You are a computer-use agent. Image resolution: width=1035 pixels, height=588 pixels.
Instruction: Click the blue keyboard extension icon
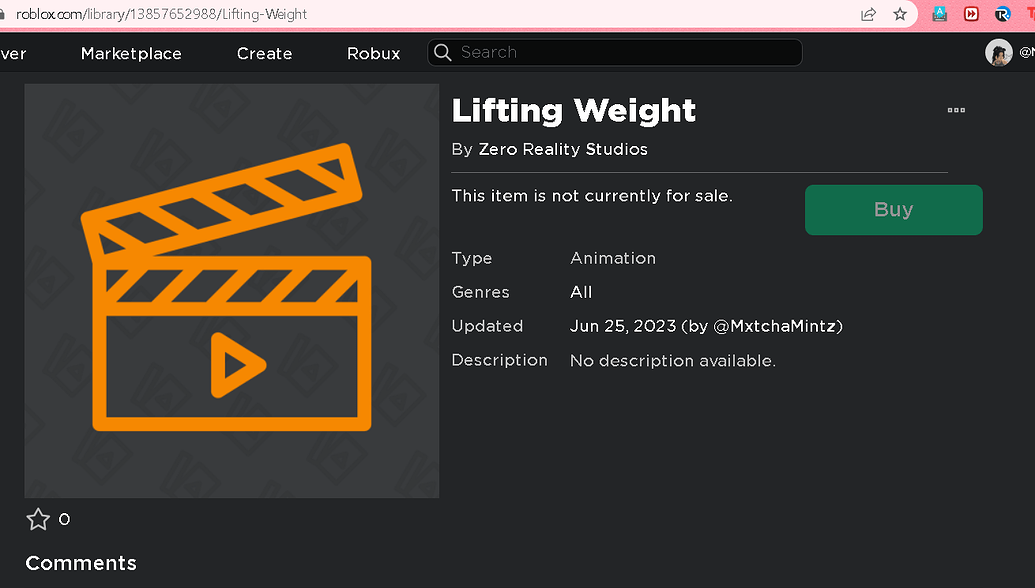938,14
